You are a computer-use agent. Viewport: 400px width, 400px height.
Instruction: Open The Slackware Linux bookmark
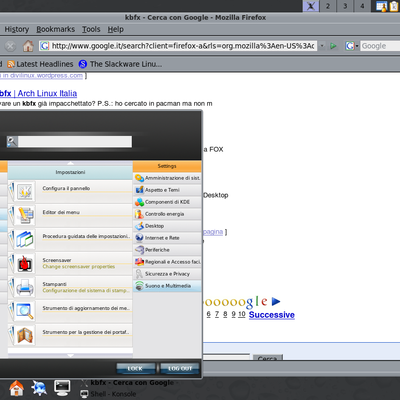click(x=121, y=64)
